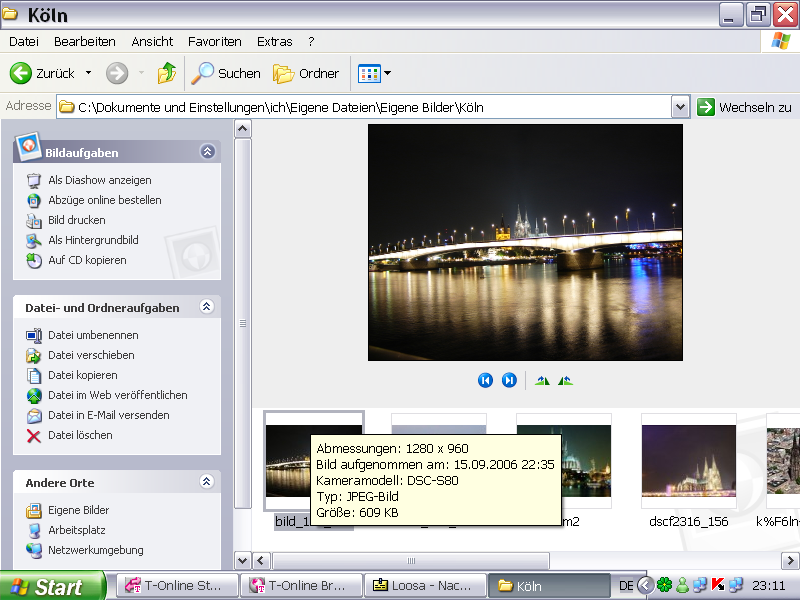Switch to the T-Online St... taskbar window

coord(178,586)
